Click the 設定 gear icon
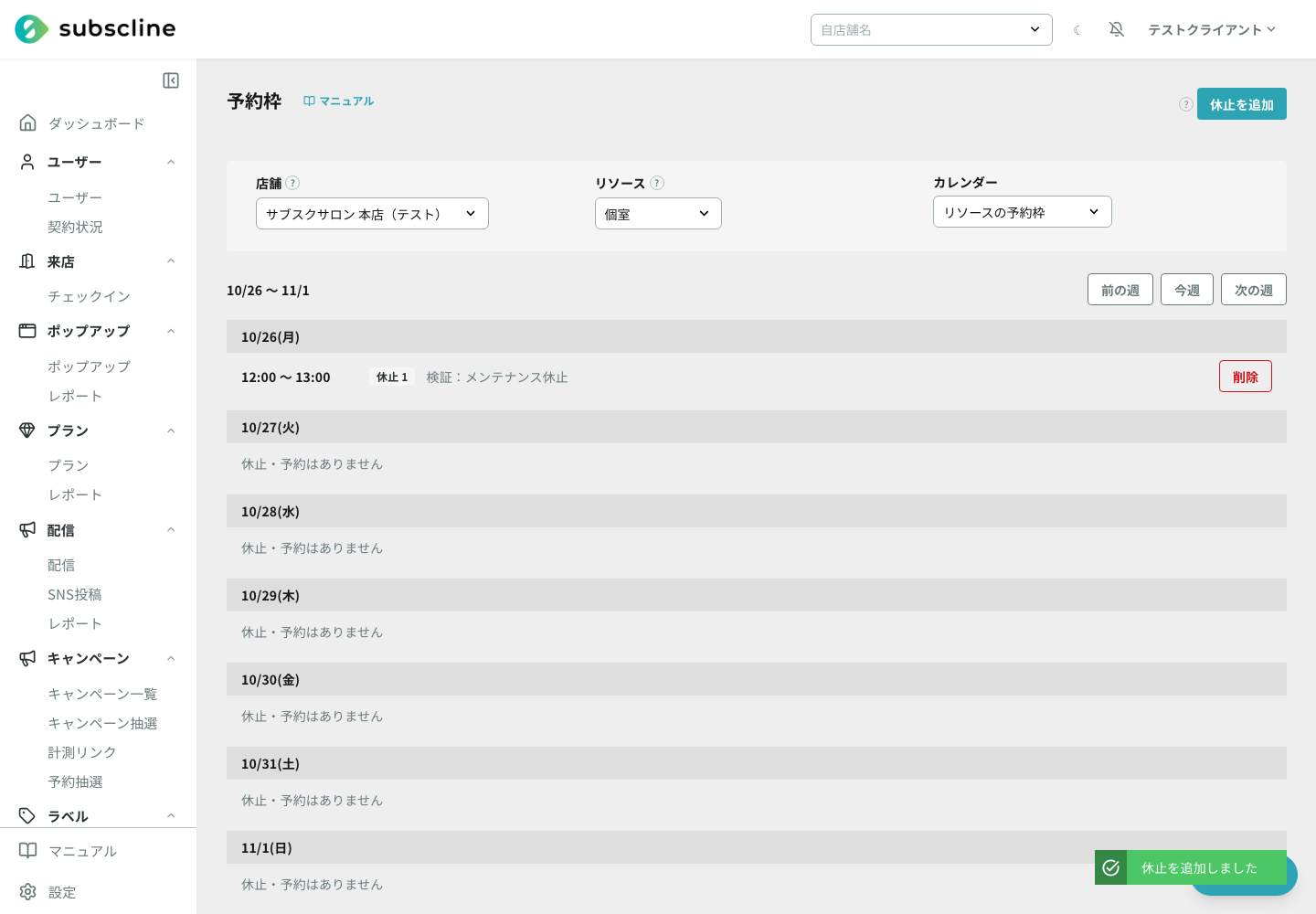Viewport: 1316px width, 914px height. coord(28,892)
